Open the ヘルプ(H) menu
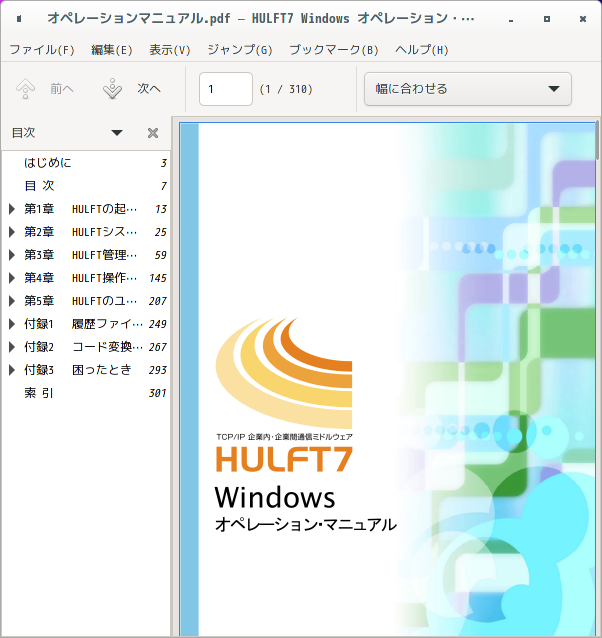The image size is (602, 638). click(422, 50)
